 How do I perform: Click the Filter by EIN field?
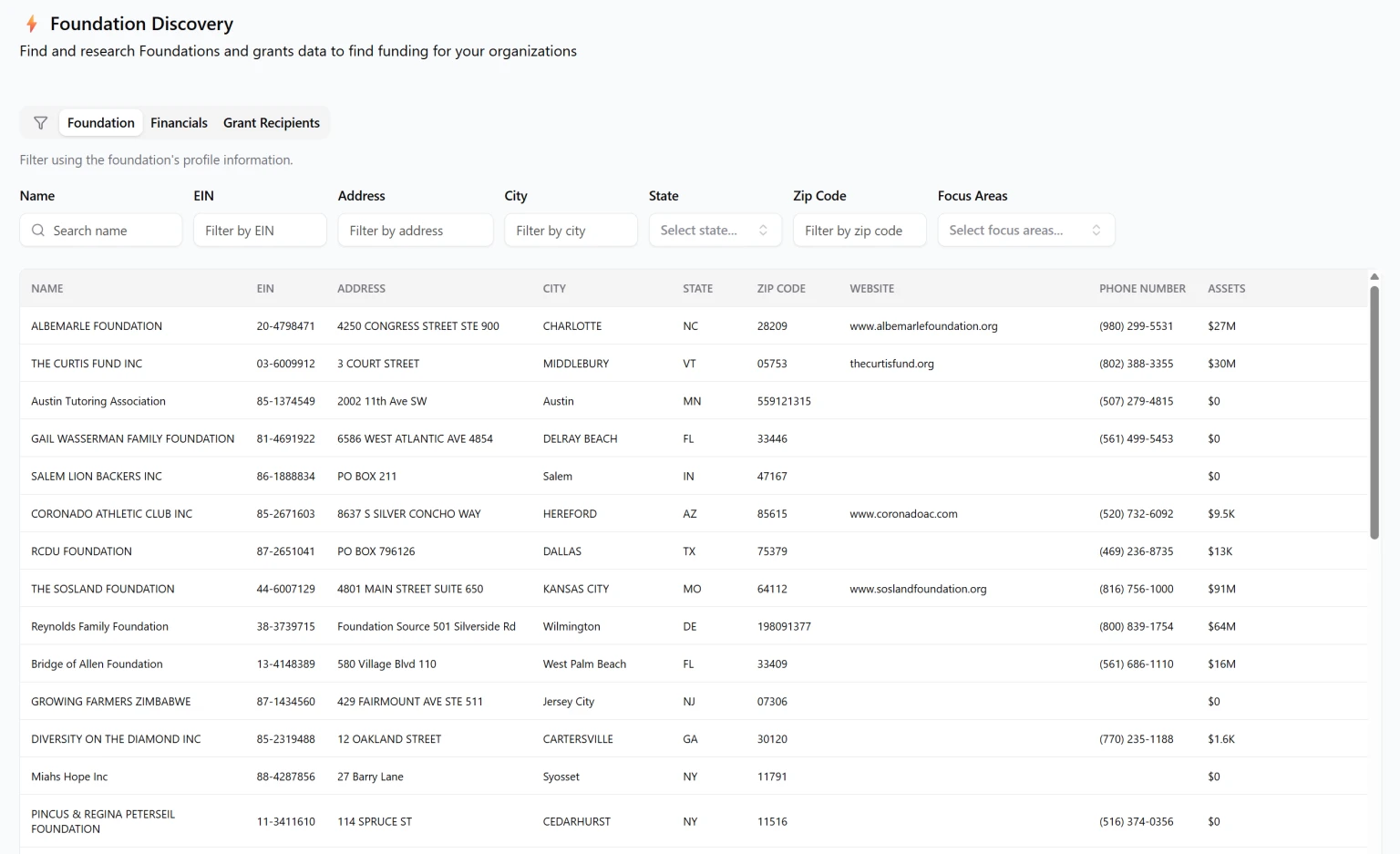click(x=260, y=231)
